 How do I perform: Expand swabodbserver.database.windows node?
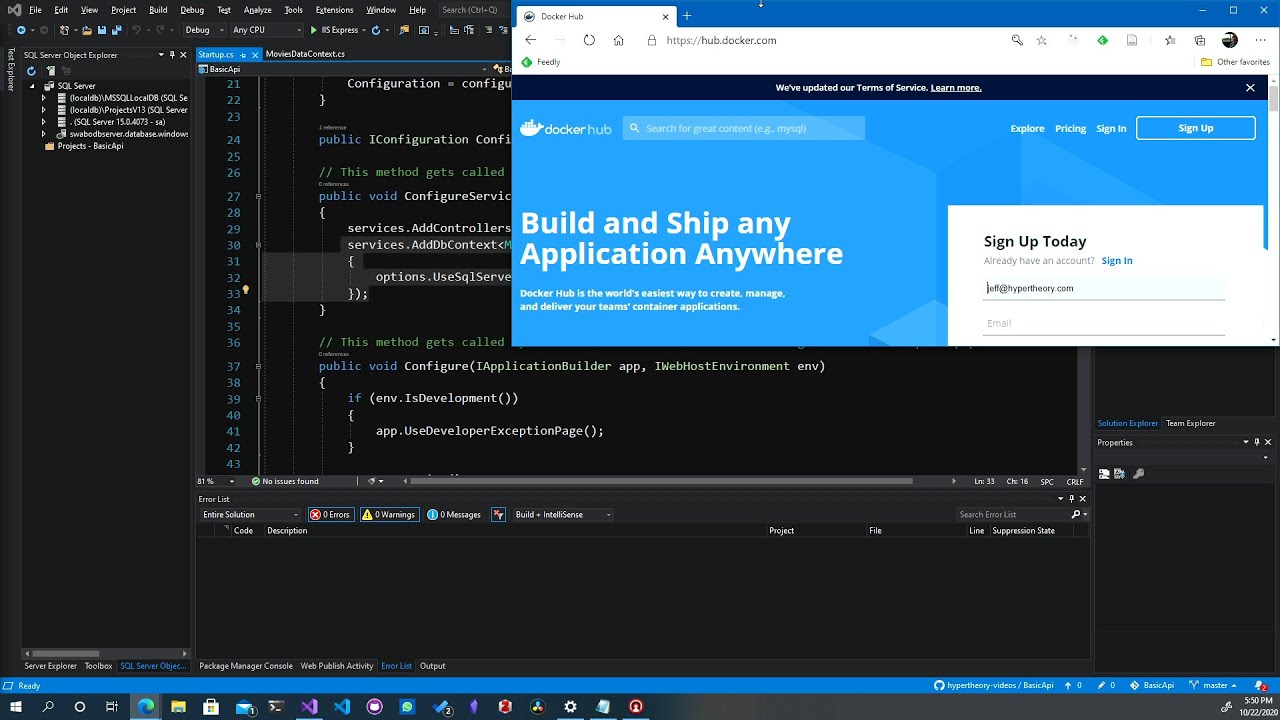click(x=44, y=134)
